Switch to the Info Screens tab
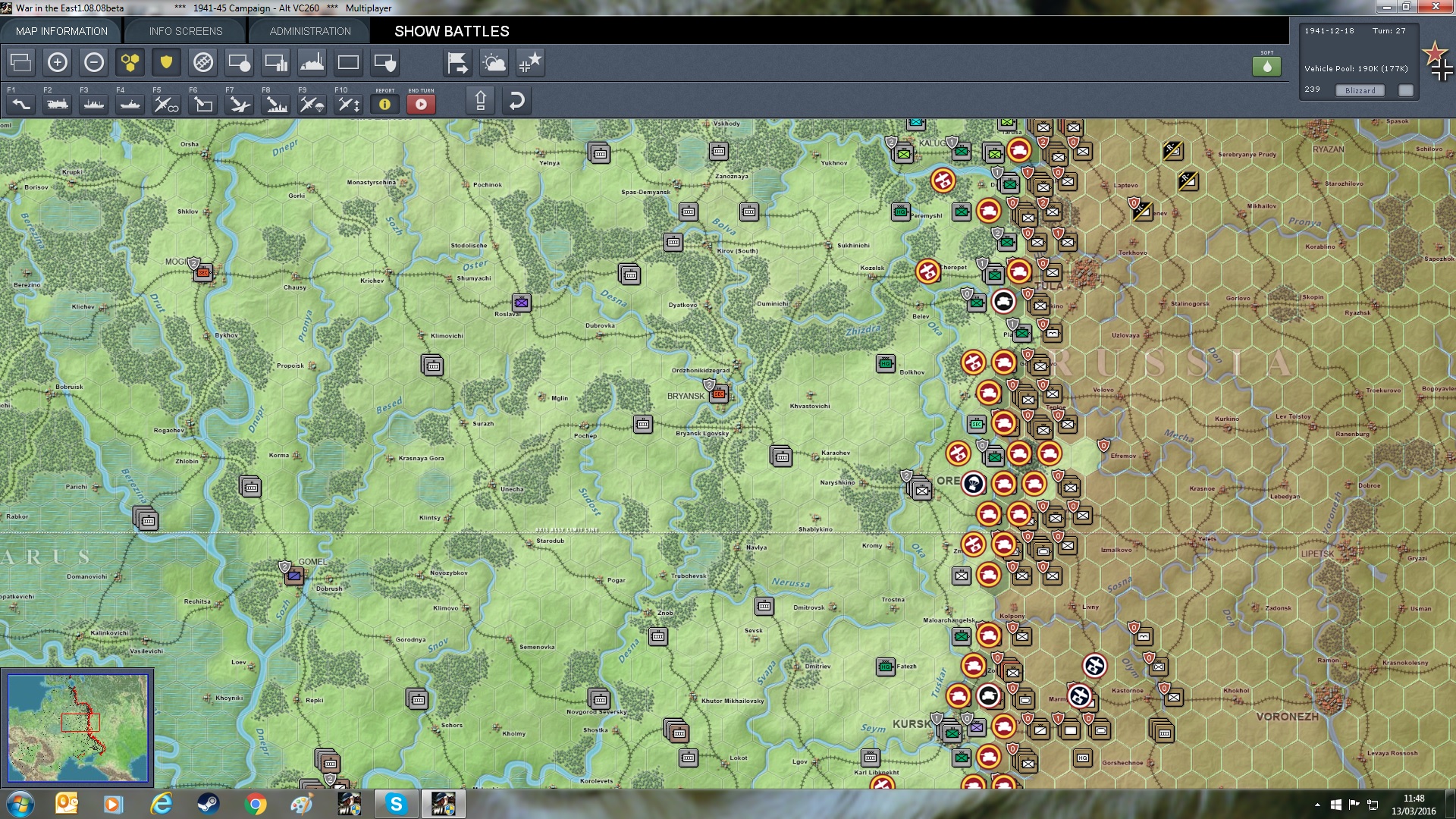1456x819 pixels. point(186,31)
